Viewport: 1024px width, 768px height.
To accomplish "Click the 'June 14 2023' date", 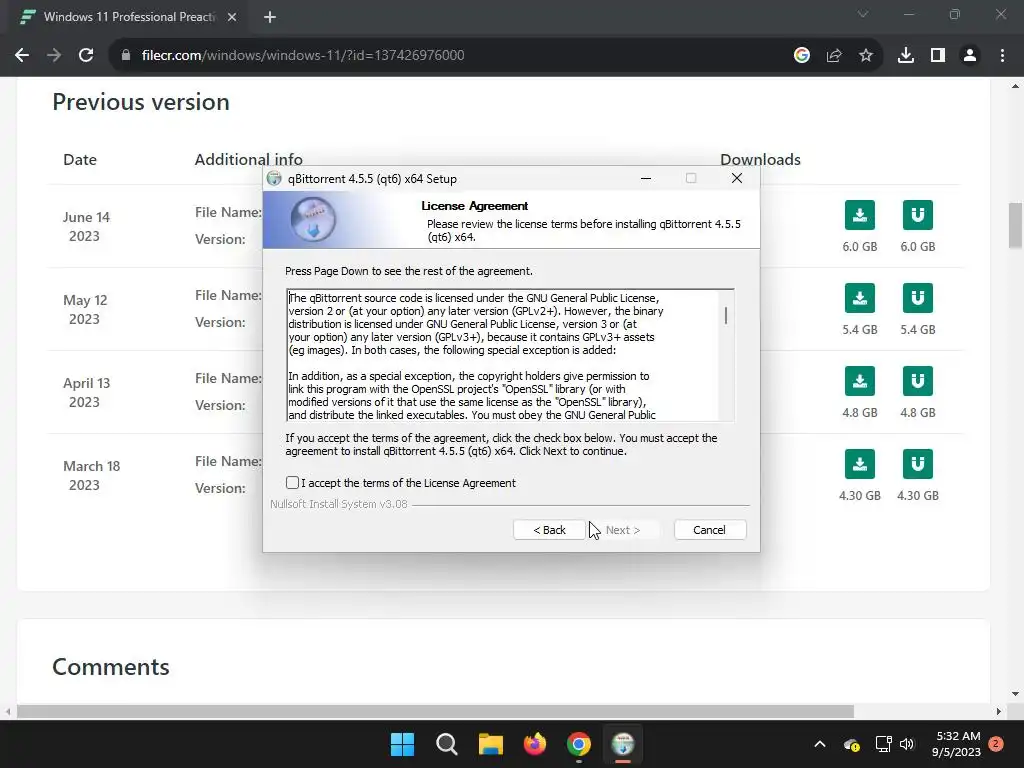I will (86, 227).
